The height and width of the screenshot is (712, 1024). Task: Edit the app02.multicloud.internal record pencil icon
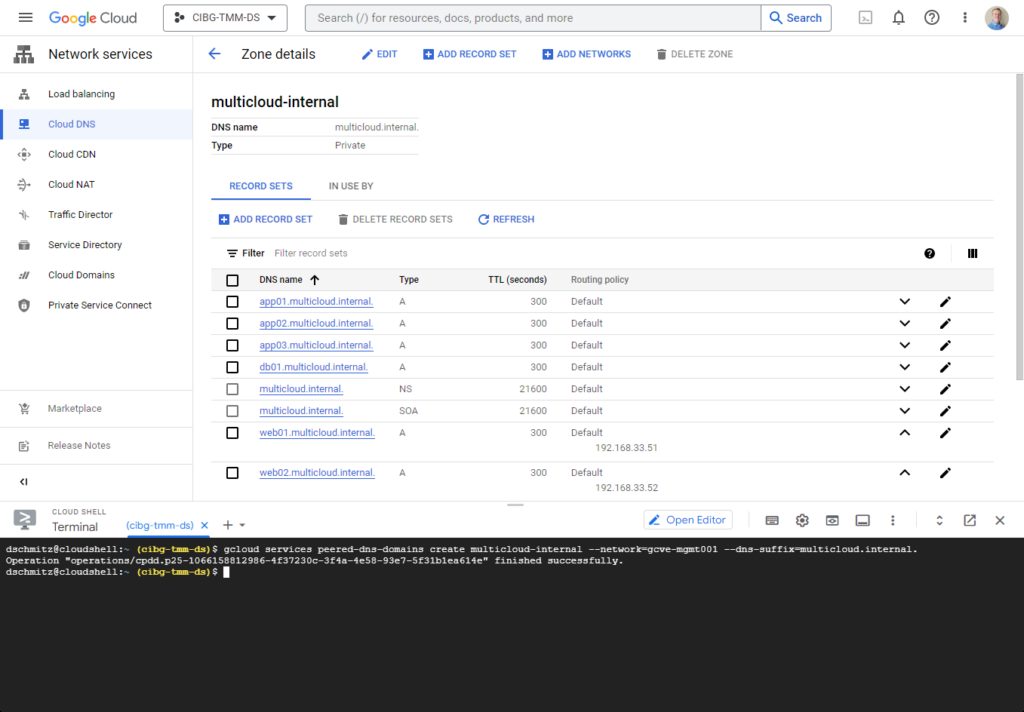coord(945,323)
